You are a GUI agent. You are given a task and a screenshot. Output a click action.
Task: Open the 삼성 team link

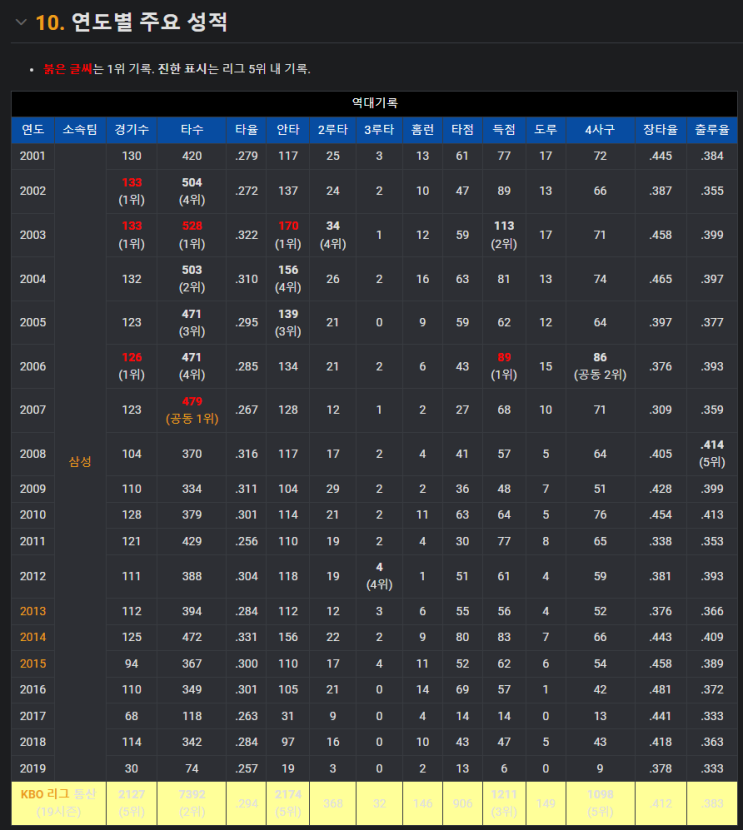pyautogui.click(x=80, y=462)
